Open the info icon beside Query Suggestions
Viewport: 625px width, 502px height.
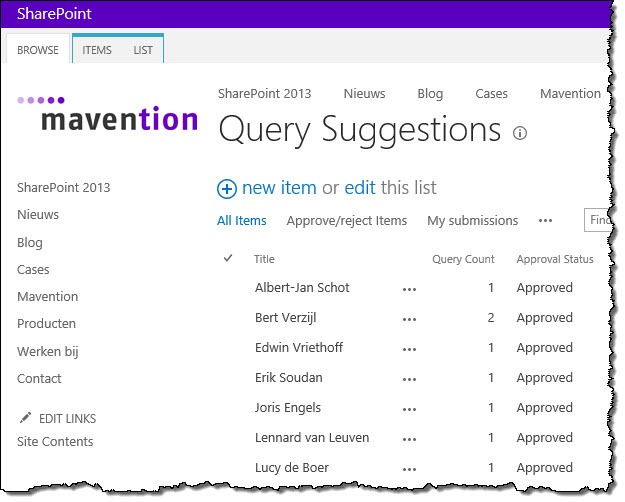(x=519, y=133)
